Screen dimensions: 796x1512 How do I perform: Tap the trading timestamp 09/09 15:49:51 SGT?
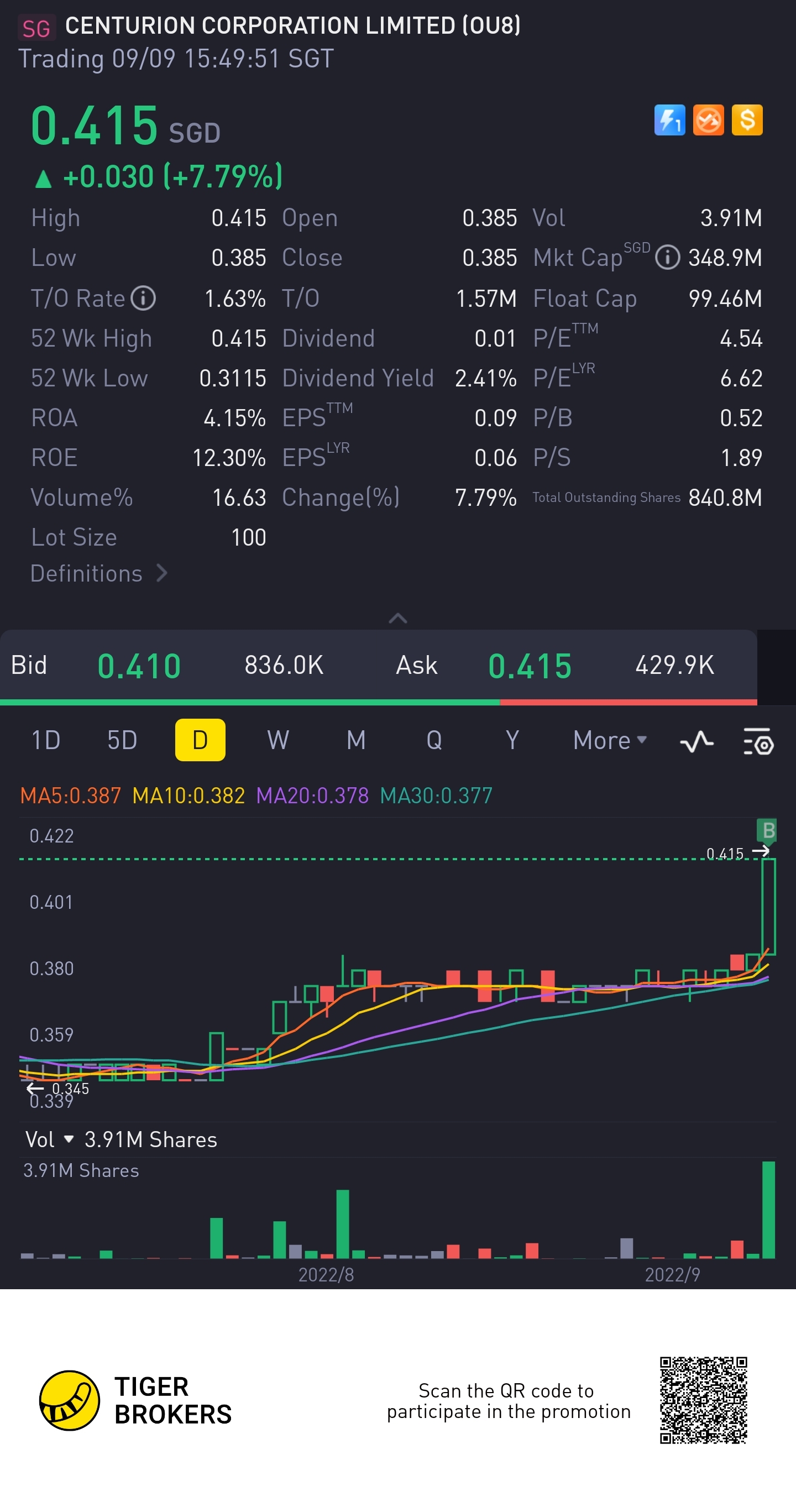pos(223,59)
